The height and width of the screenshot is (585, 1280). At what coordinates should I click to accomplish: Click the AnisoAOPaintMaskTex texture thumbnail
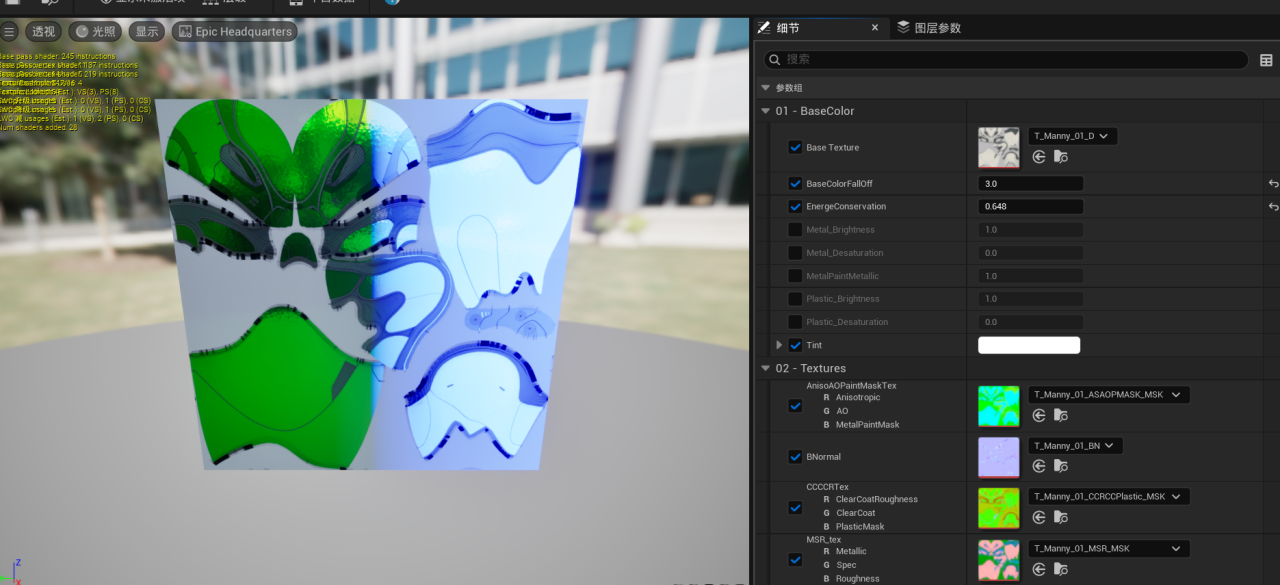[x=999, y=406]
